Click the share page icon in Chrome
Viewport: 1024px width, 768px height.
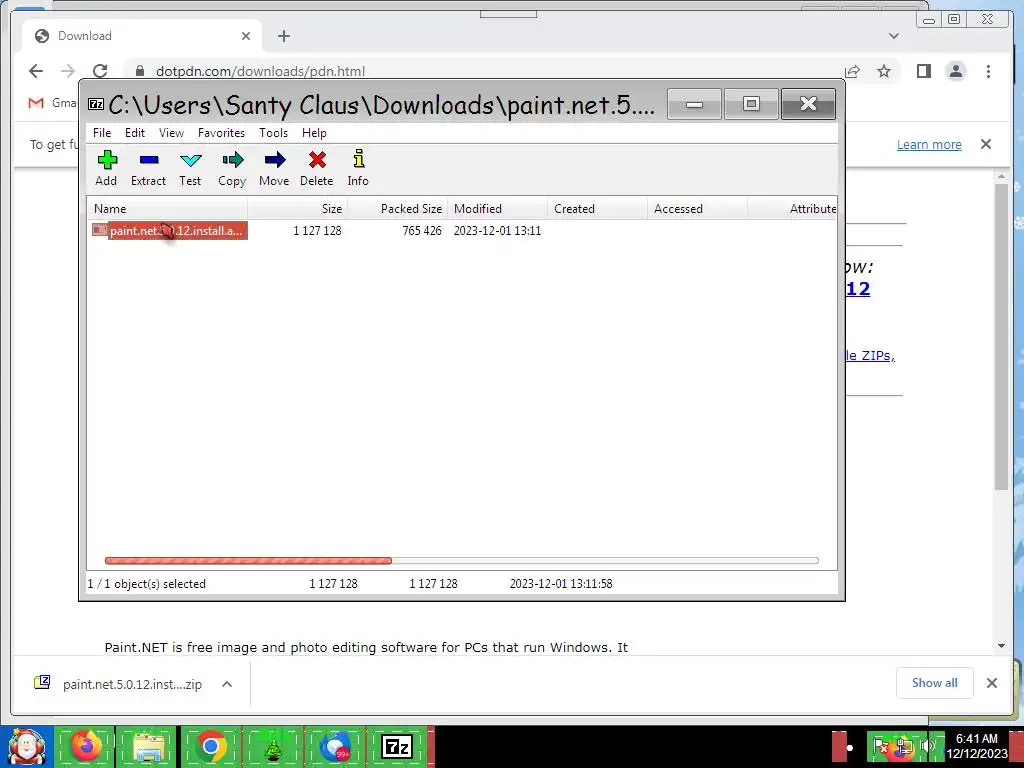click(x=852, y=71)
